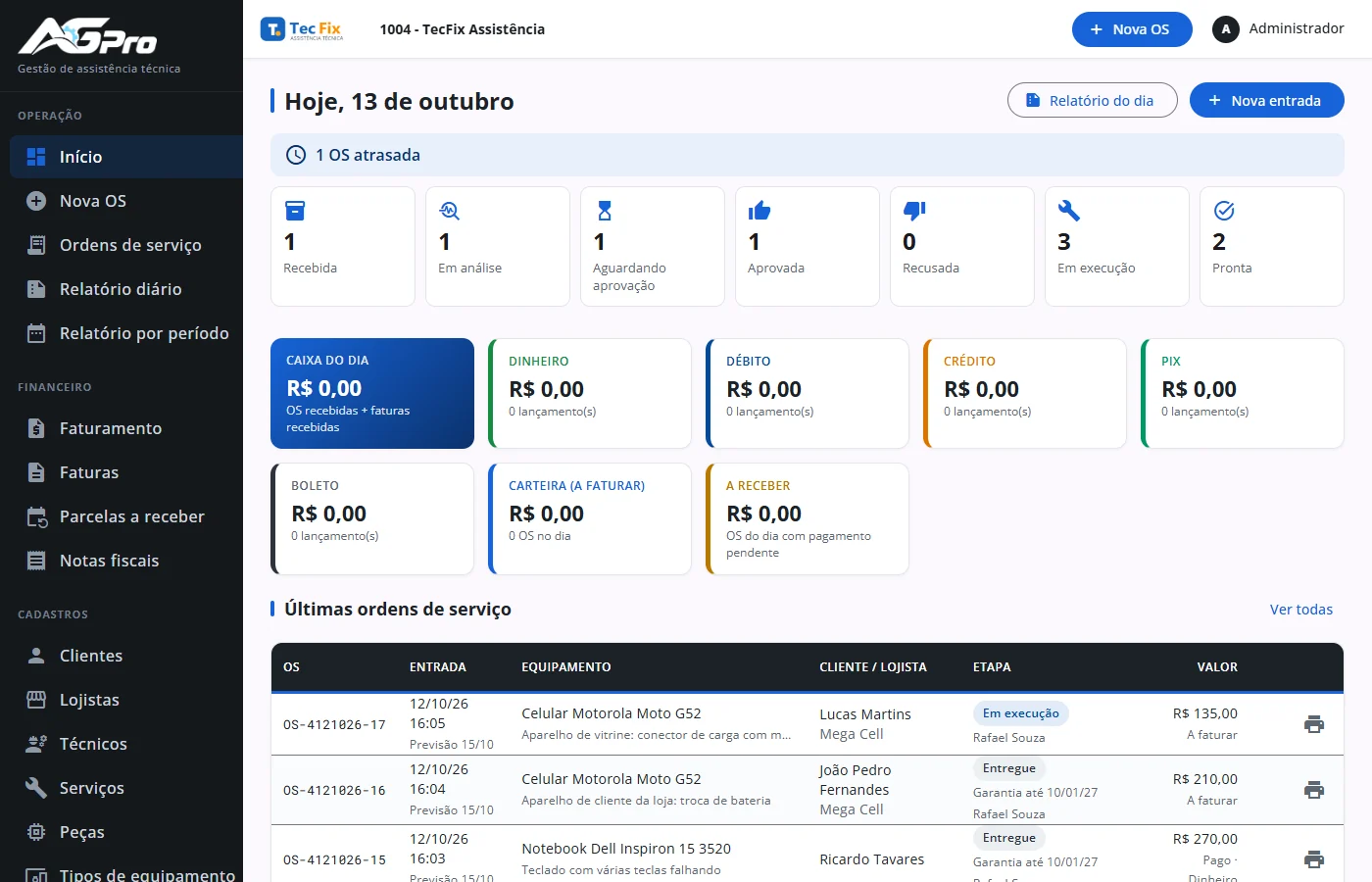
Task: Click the Nova entrada button
Action: [x=1266, y=100]
